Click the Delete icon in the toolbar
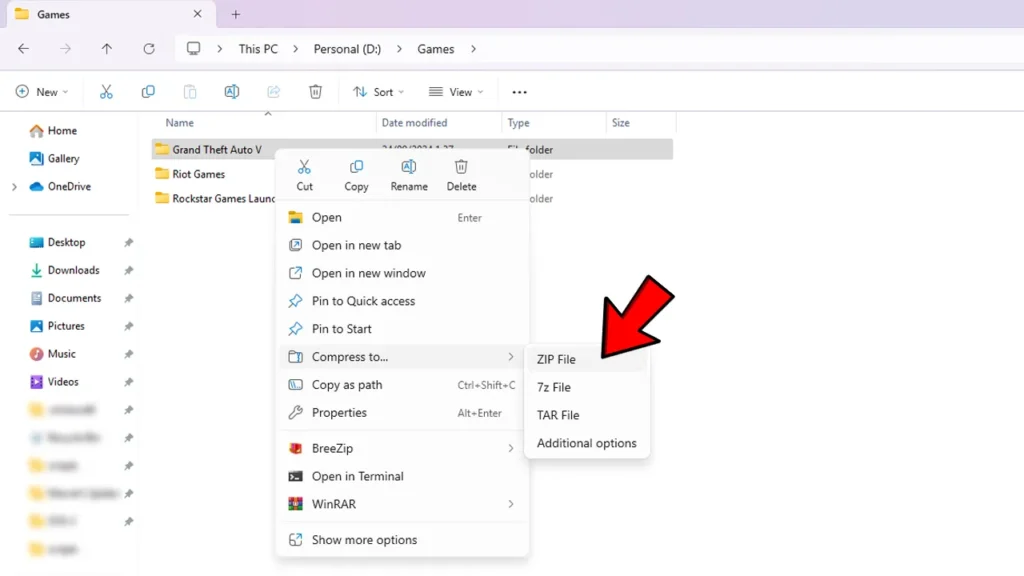1024x576 pixels. 317,91
